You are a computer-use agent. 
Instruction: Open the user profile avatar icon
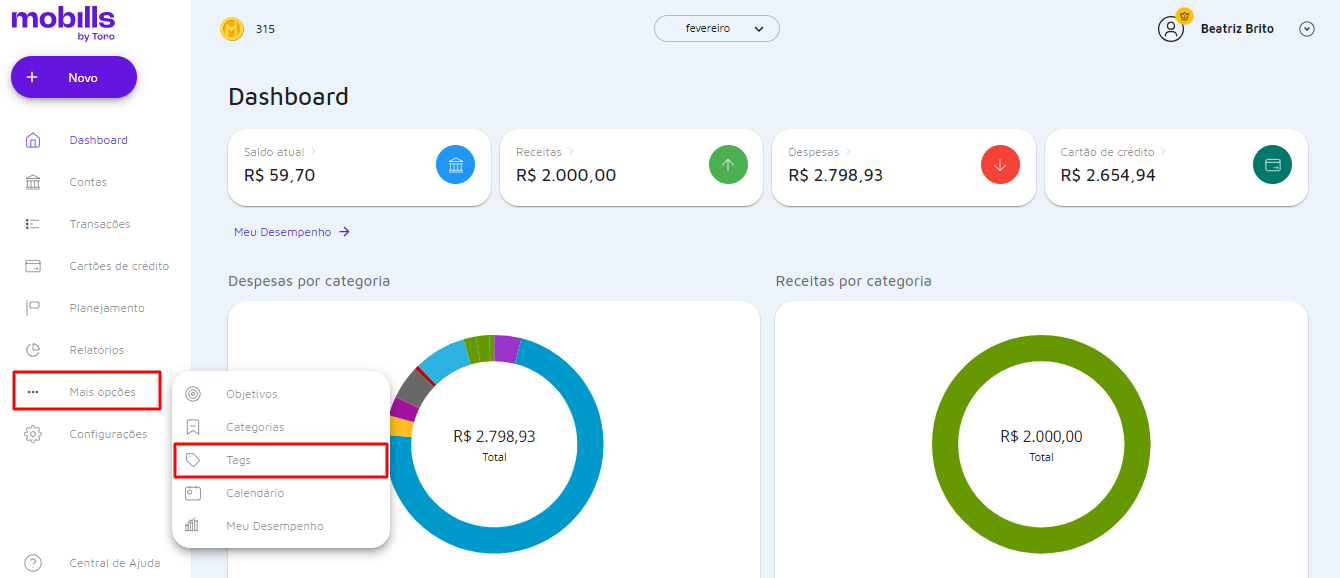(x=1171, y=29)
